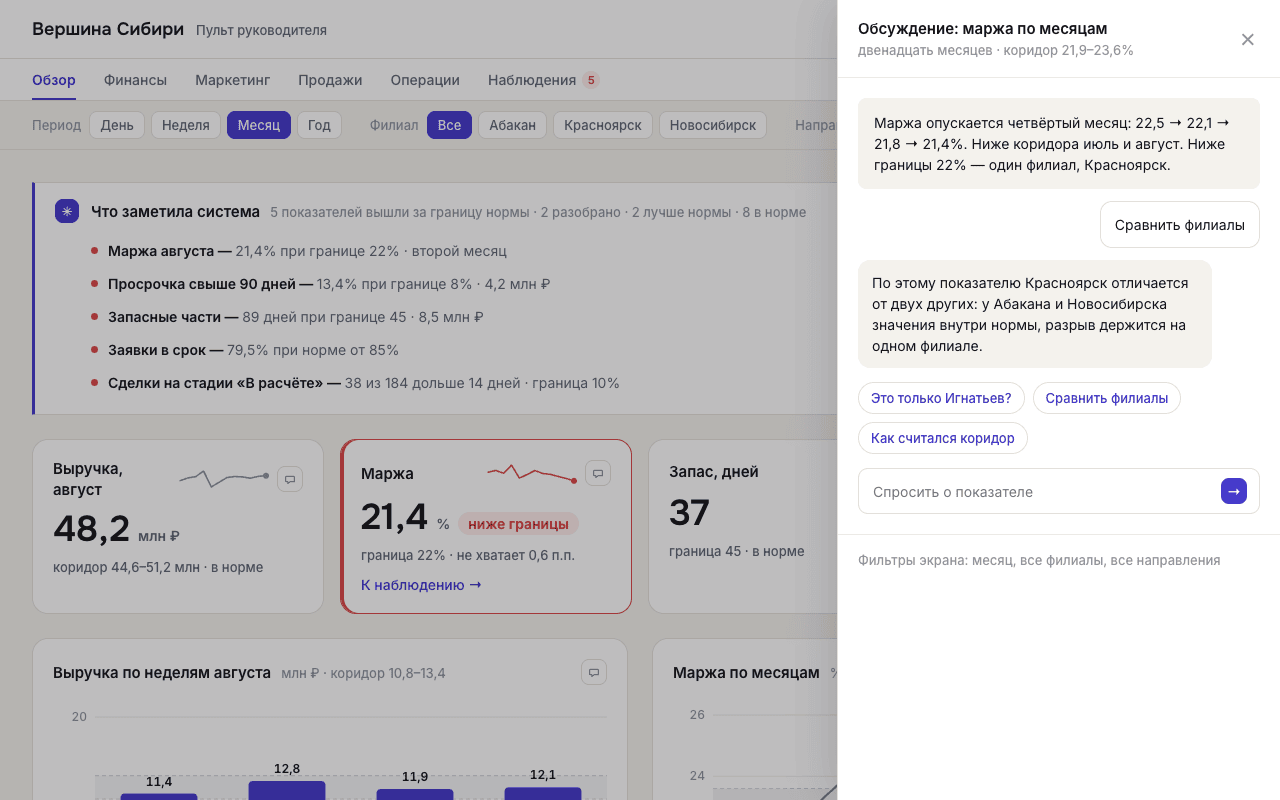This screenshot has width=1280, height=800.
Task: Click the Вершина Сибири title
Action: pyautogui.click(x=108, y=29)
